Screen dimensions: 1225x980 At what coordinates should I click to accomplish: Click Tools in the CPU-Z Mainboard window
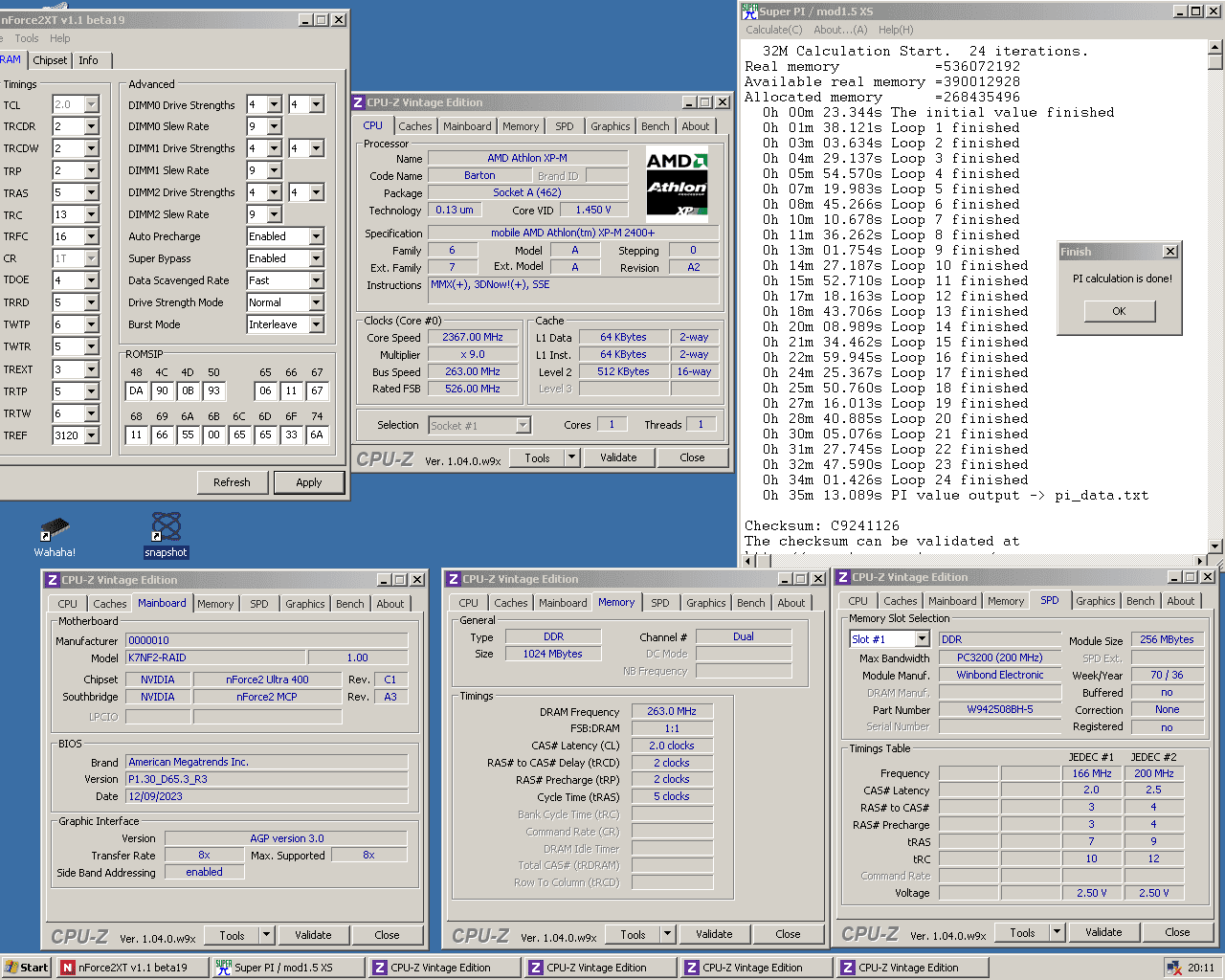pos(232,935)
